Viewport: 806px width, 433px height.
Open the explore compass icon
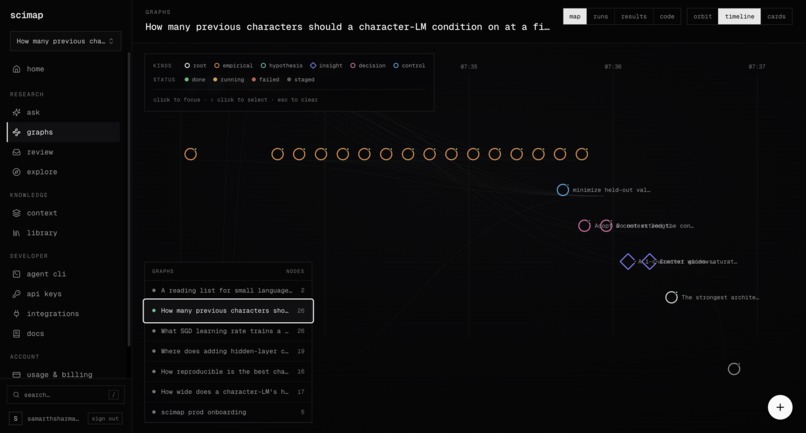click(16, 172)
